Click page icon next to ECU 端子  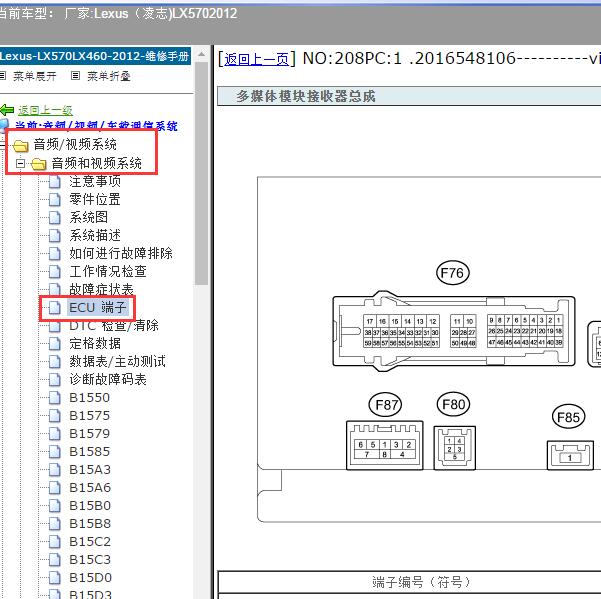[x=55, y=308]
